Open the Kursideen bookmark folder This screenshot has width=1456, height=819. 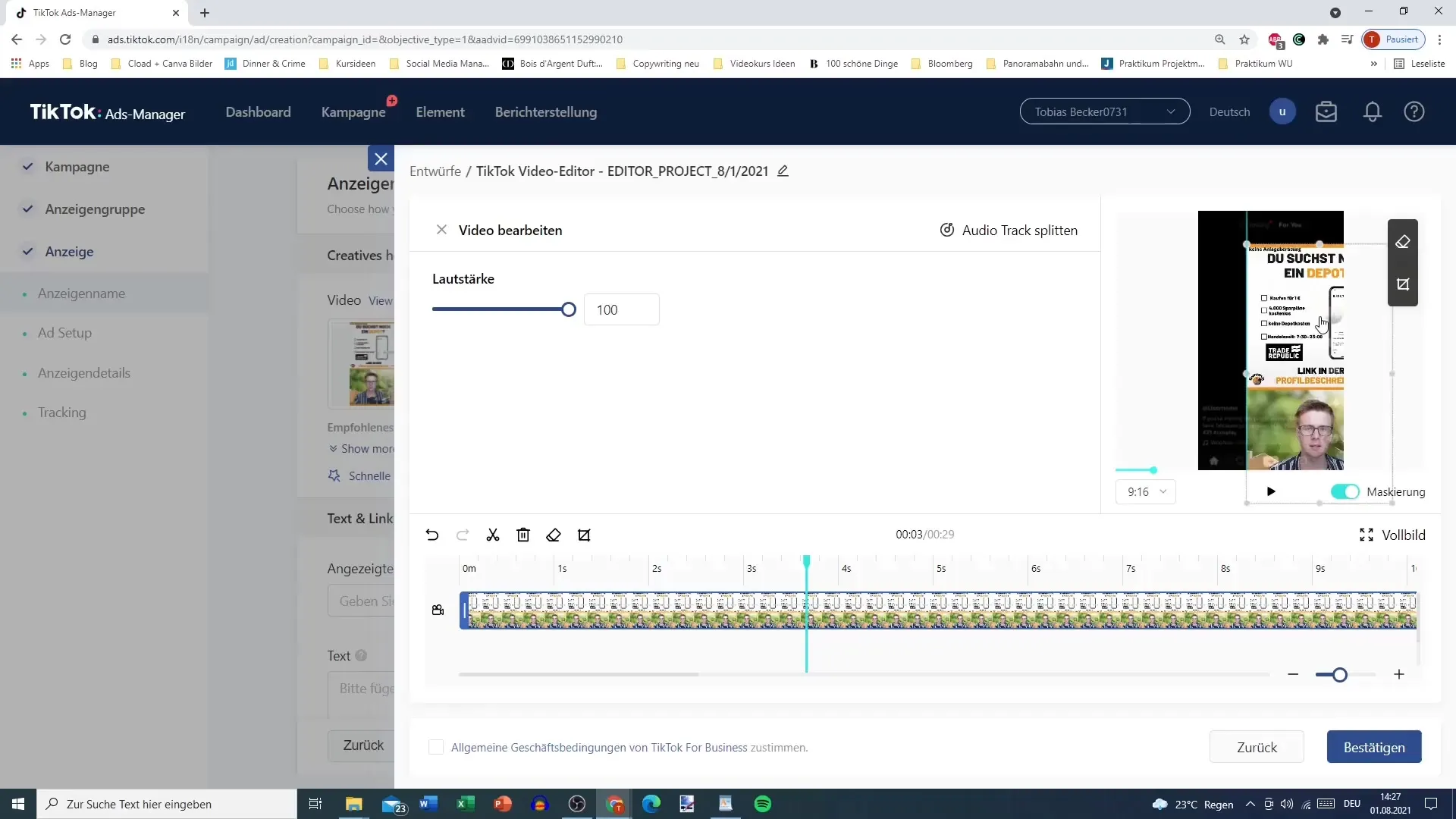347,64
